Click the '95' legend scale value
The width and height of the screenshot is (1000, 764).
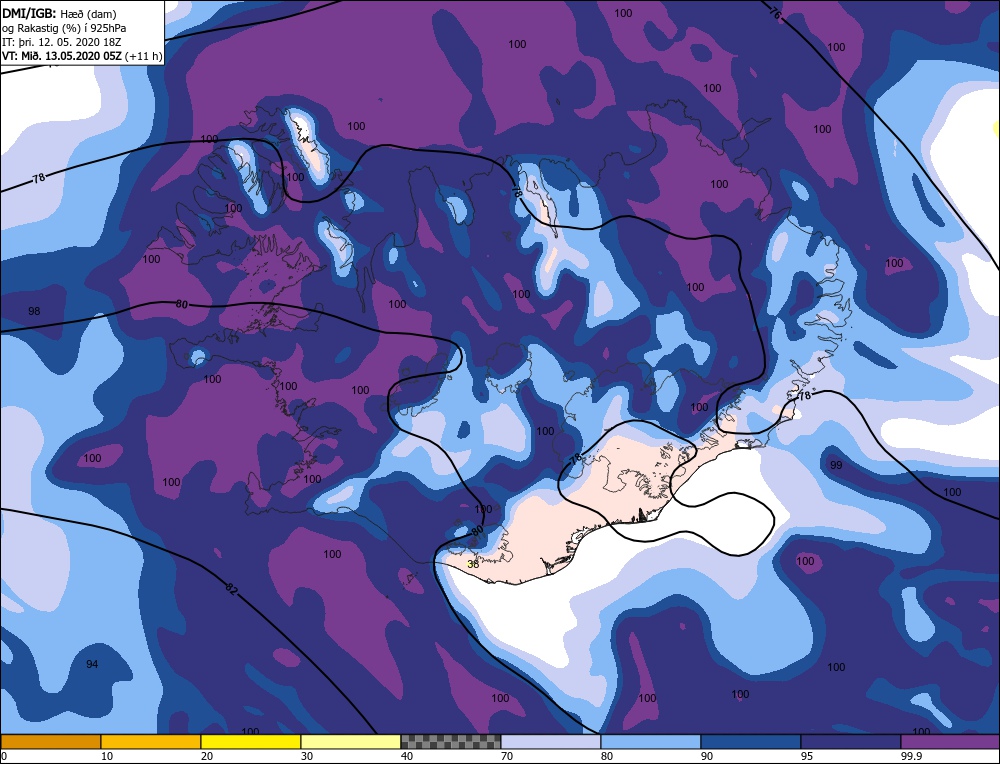[807, 756]
